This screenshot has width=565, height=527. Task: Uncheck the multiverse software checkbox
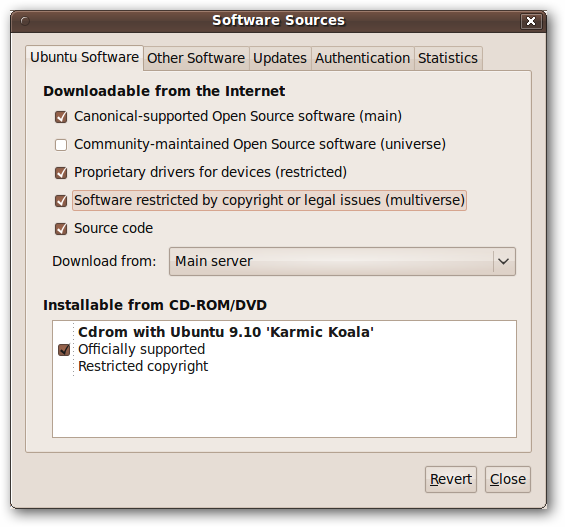point(61,201)
